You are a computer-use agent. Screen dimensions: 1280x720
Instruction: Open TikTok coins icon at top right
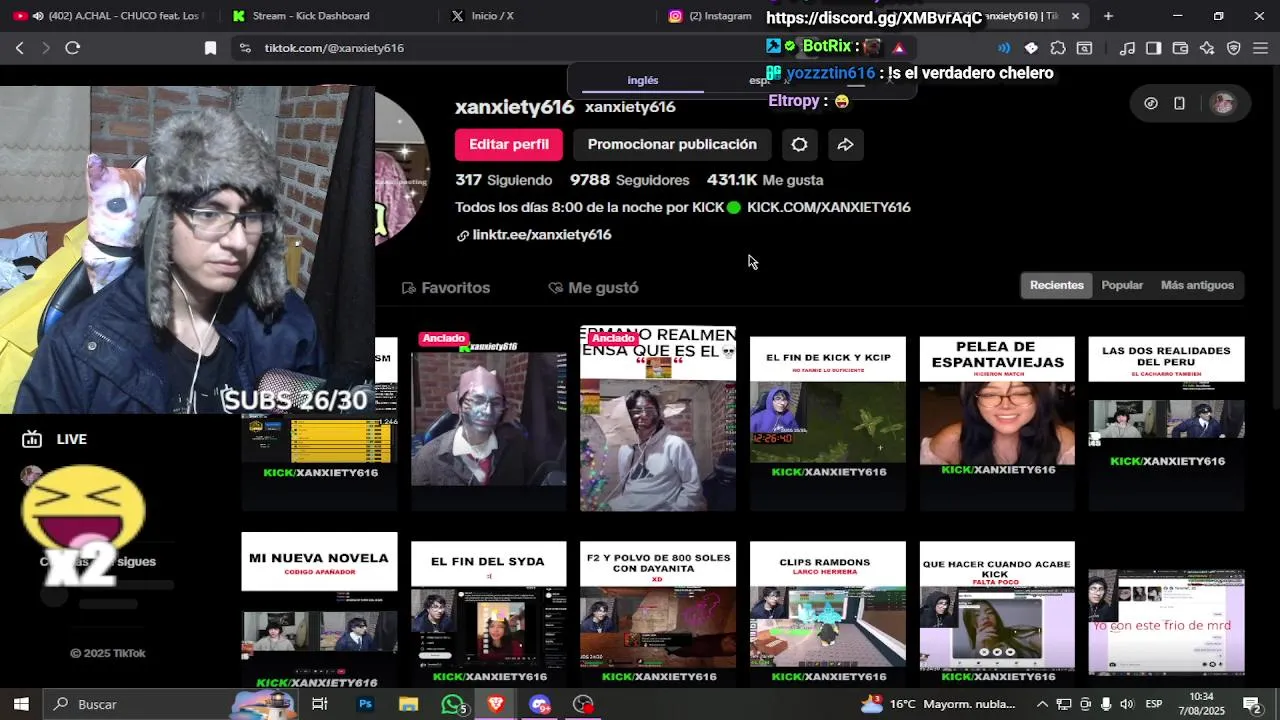[1151, 103]
